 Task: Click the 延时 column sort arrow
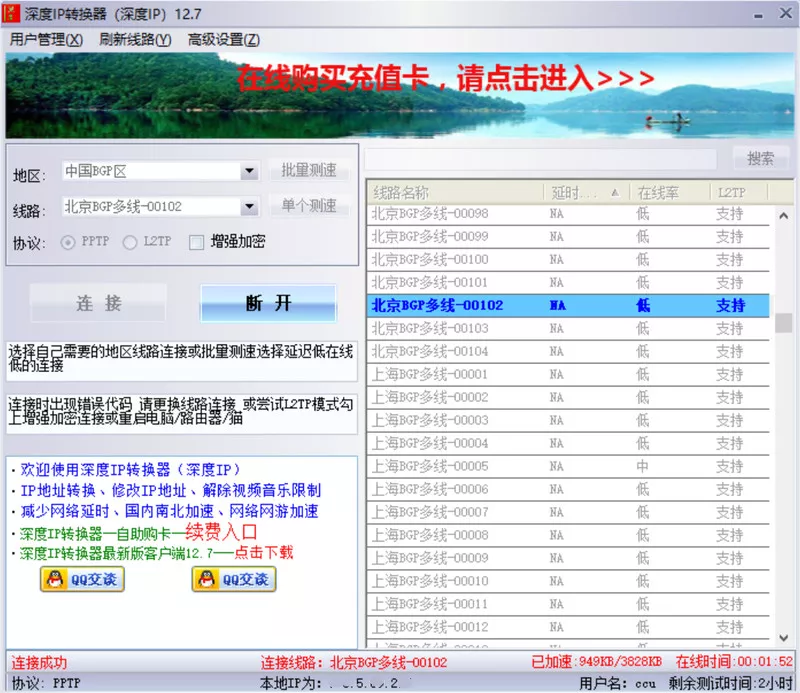[615, 192]
